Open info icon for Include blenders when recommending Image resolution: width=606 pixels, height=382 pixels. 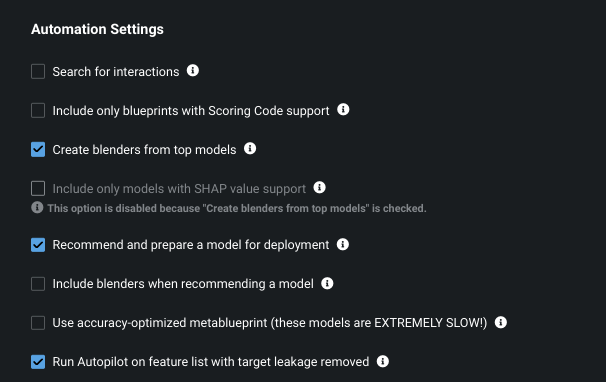click(x=327, y=283)
